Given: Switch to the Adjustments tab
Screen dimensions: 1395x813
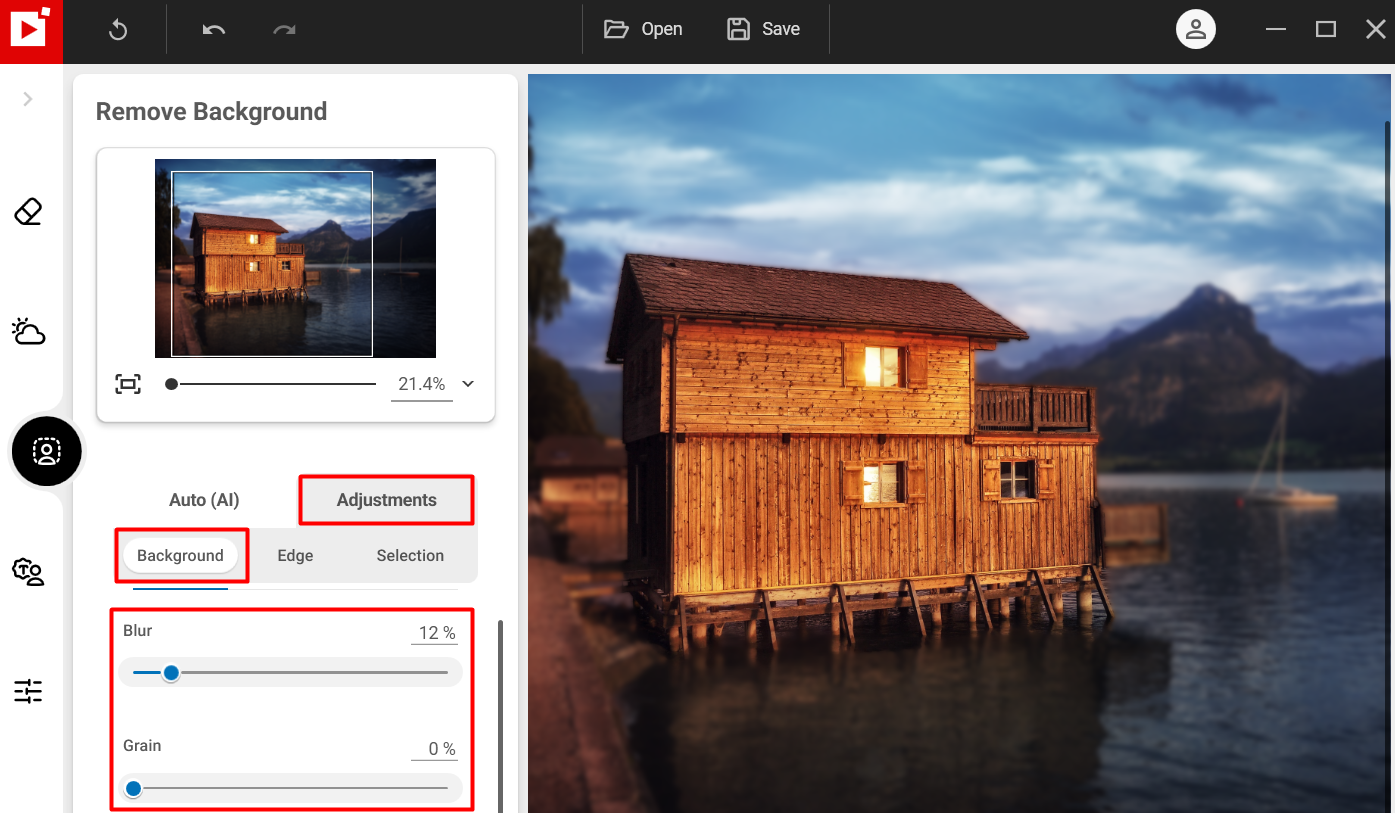Looking at the screenshot, I should click(386, 500).
